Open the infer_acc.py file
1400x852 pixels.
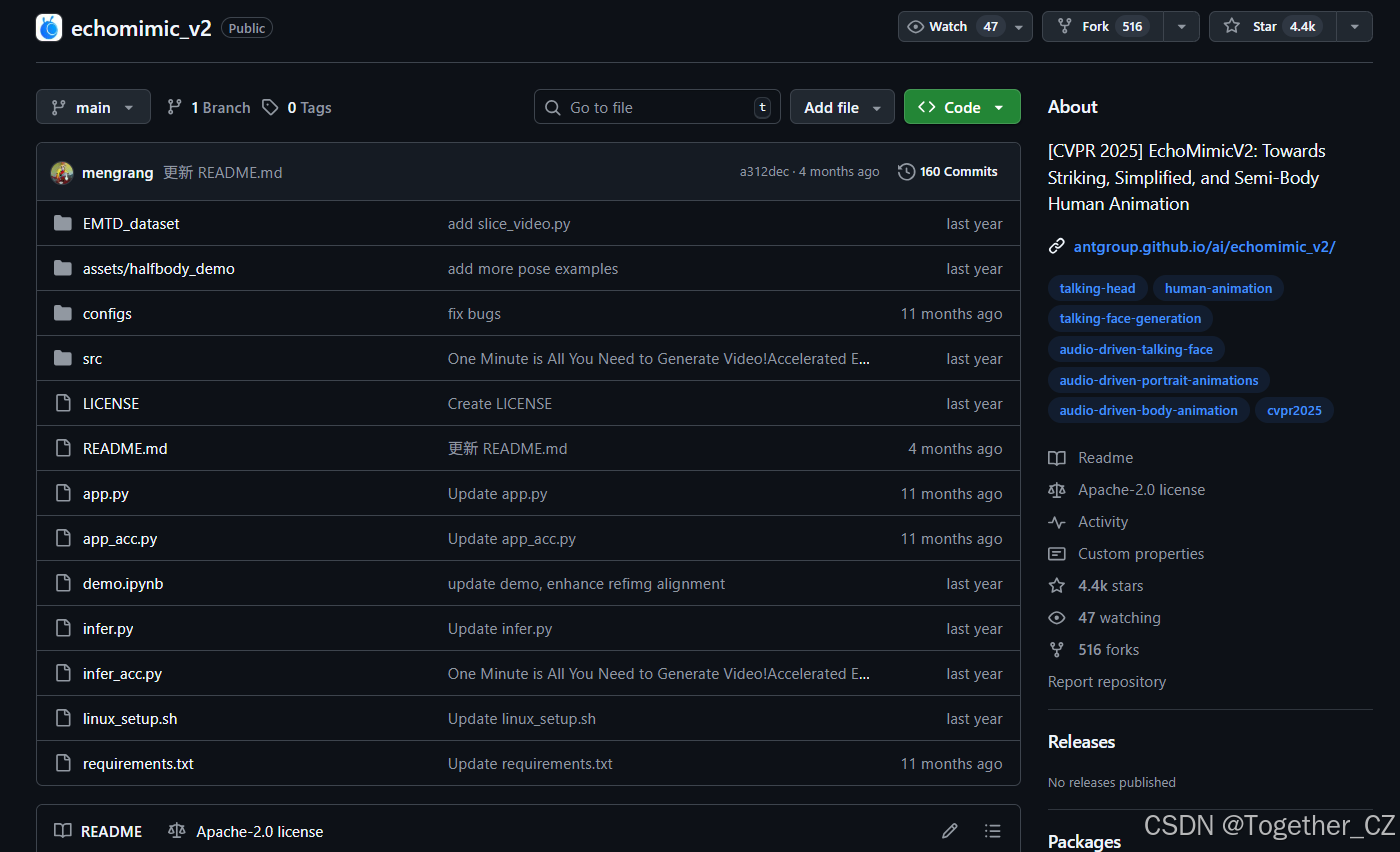pyautogui.click(x=122, y=674)
